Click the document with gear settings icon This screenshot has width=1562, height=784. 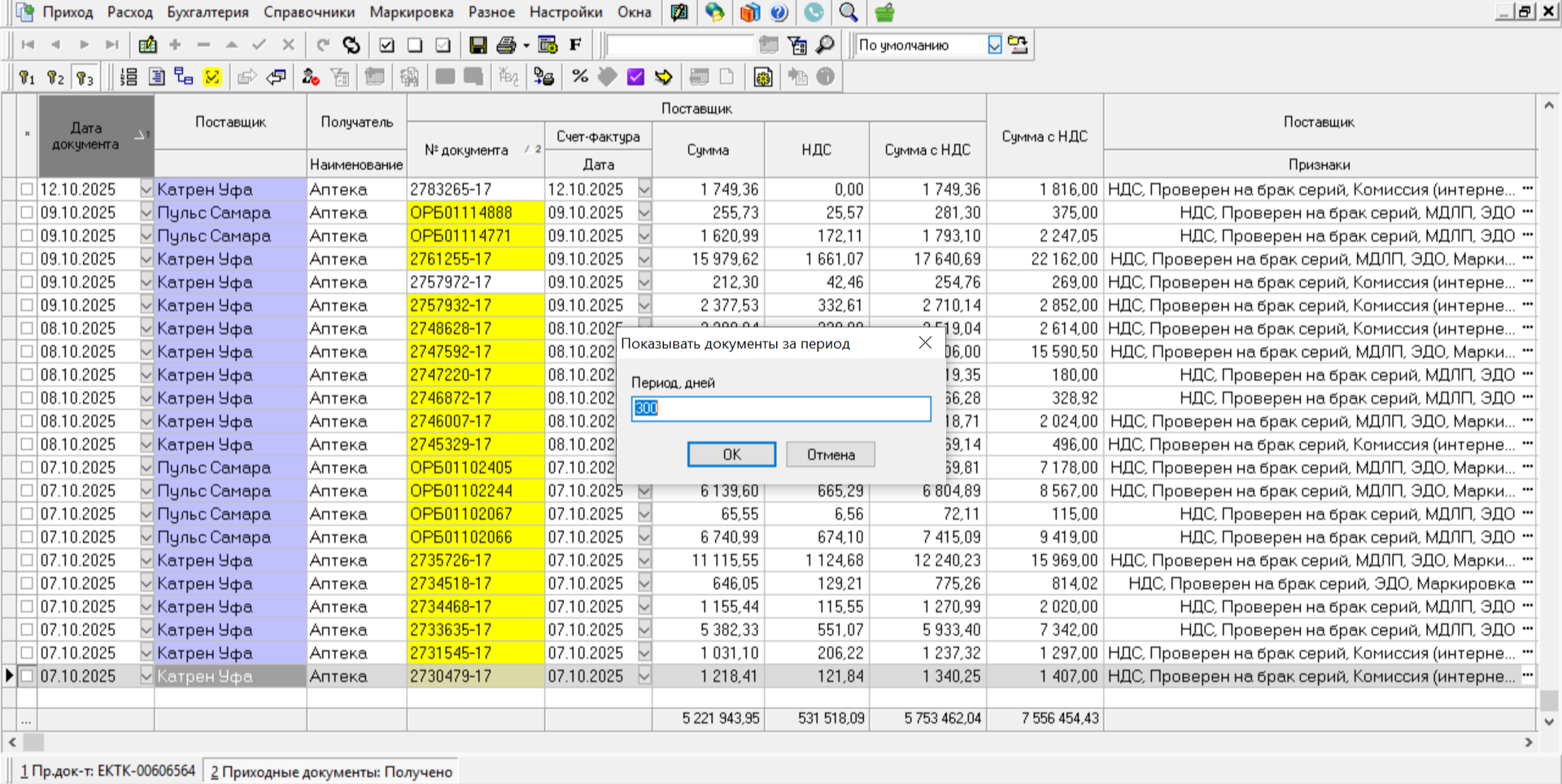pyautogui.click(x=763, y=77)
